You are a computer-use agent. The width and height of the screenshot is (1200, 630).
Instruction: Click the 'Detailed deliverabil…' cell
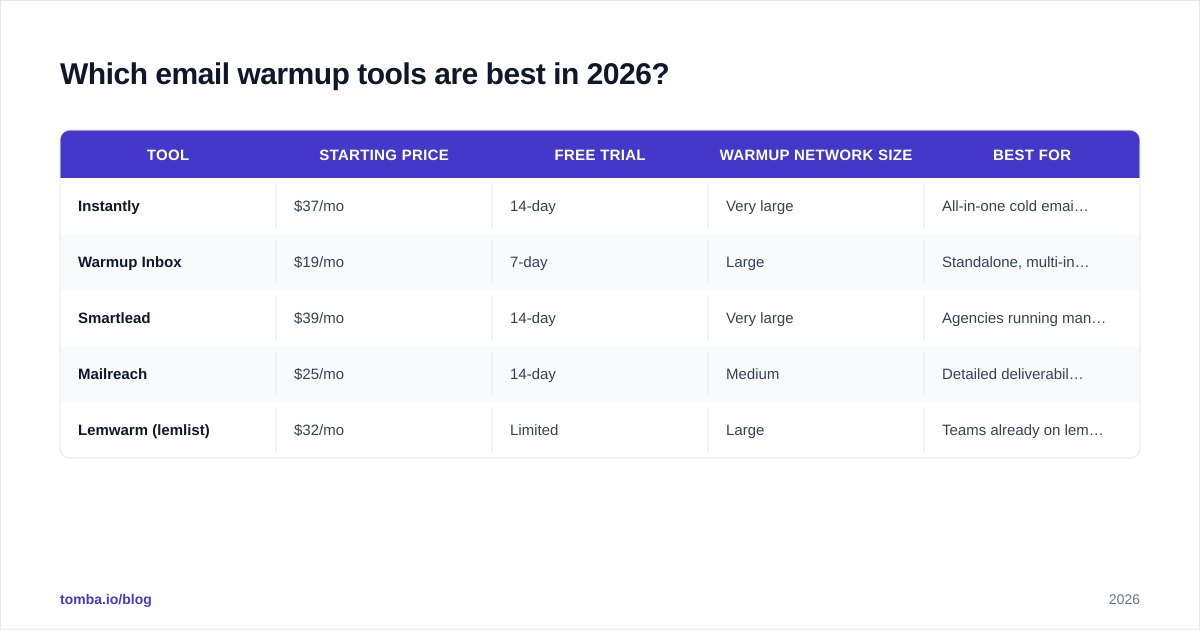[1032, 374]
